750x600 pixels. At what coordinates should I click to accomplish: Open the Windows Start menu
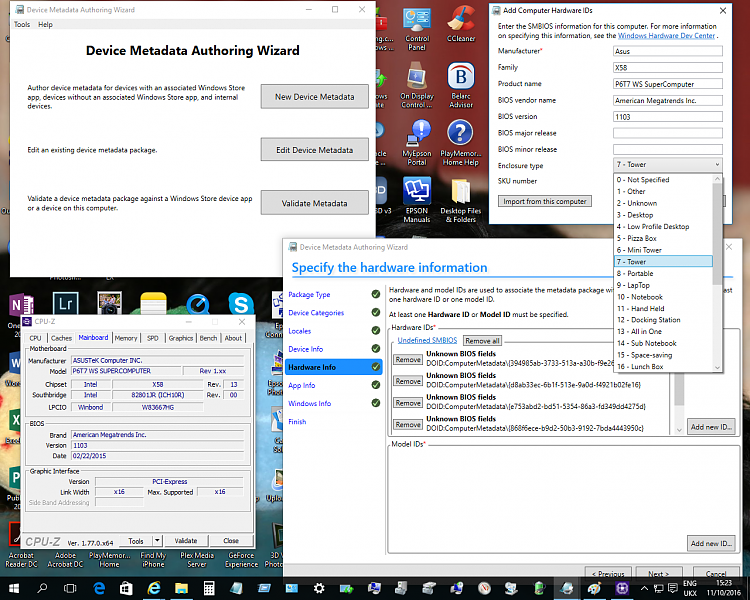[x=13, y=588]
